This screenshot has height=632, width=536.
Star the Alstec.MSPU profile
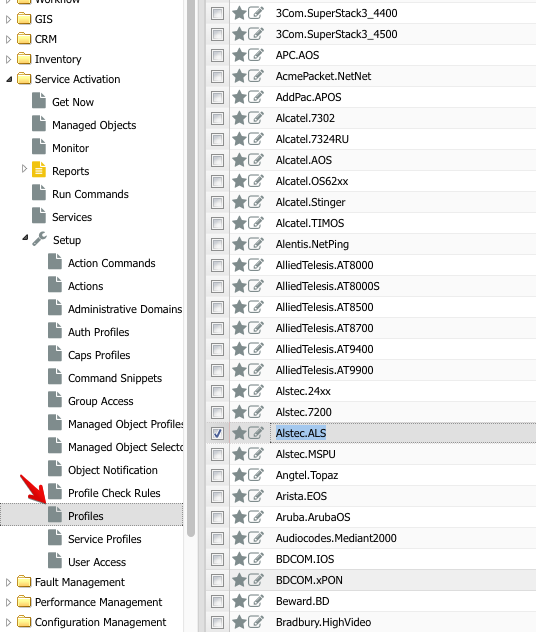click(239, 454)
